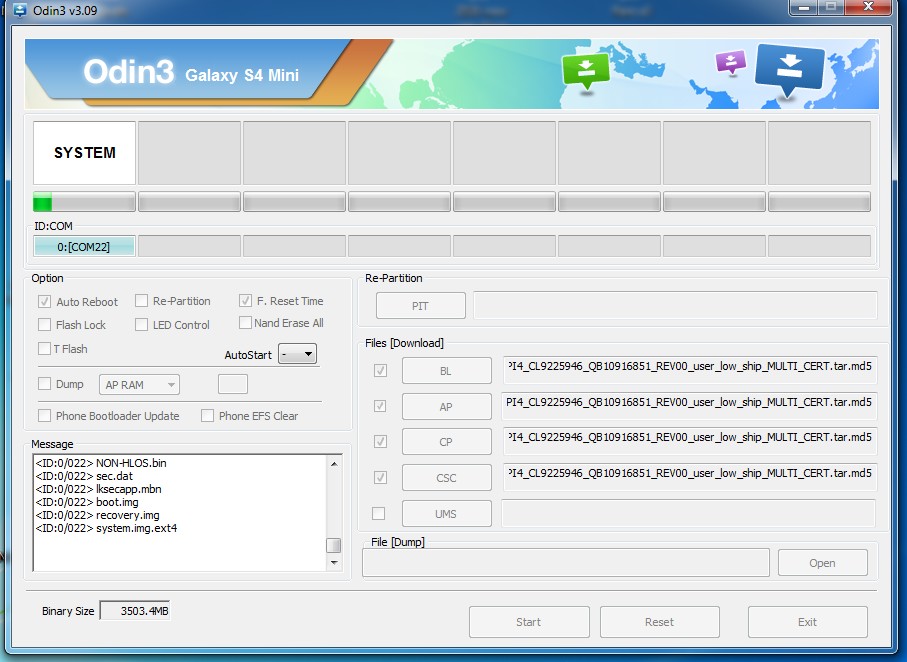This screenshot has width=907, height=662.
Task: Click the File Dump path field
Action: point(566,562)
